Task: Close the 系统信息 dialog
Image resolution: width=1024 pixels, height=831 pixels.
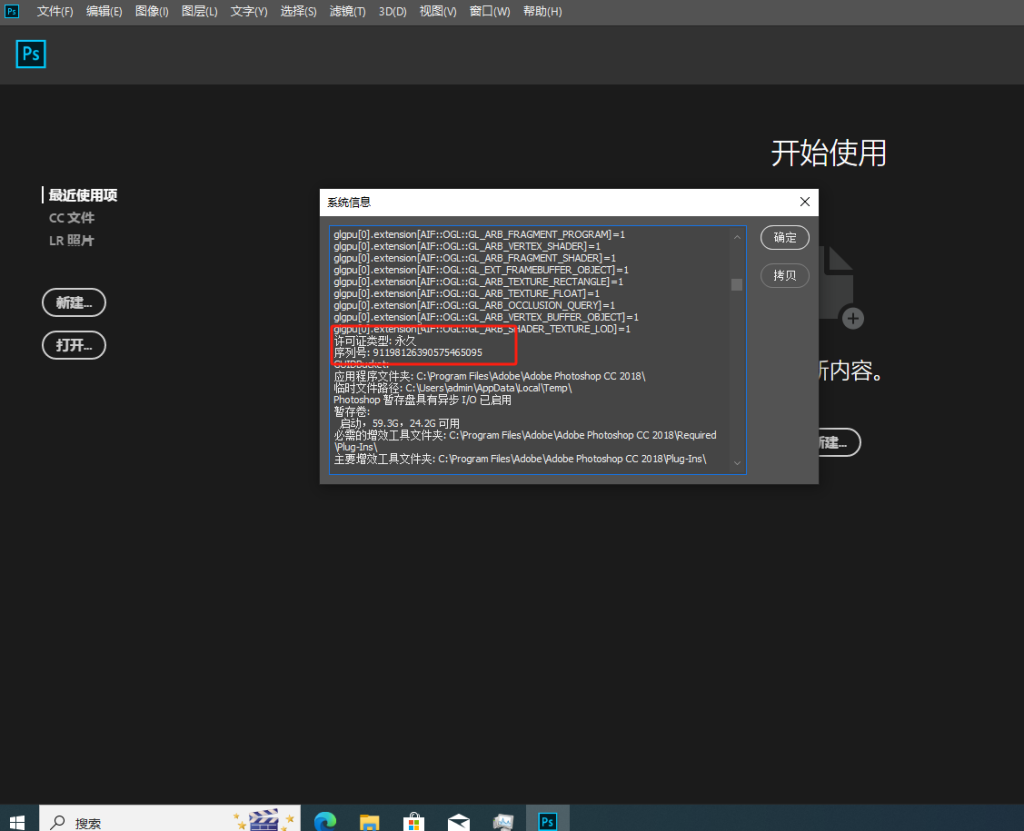Action: click(805, 202)
